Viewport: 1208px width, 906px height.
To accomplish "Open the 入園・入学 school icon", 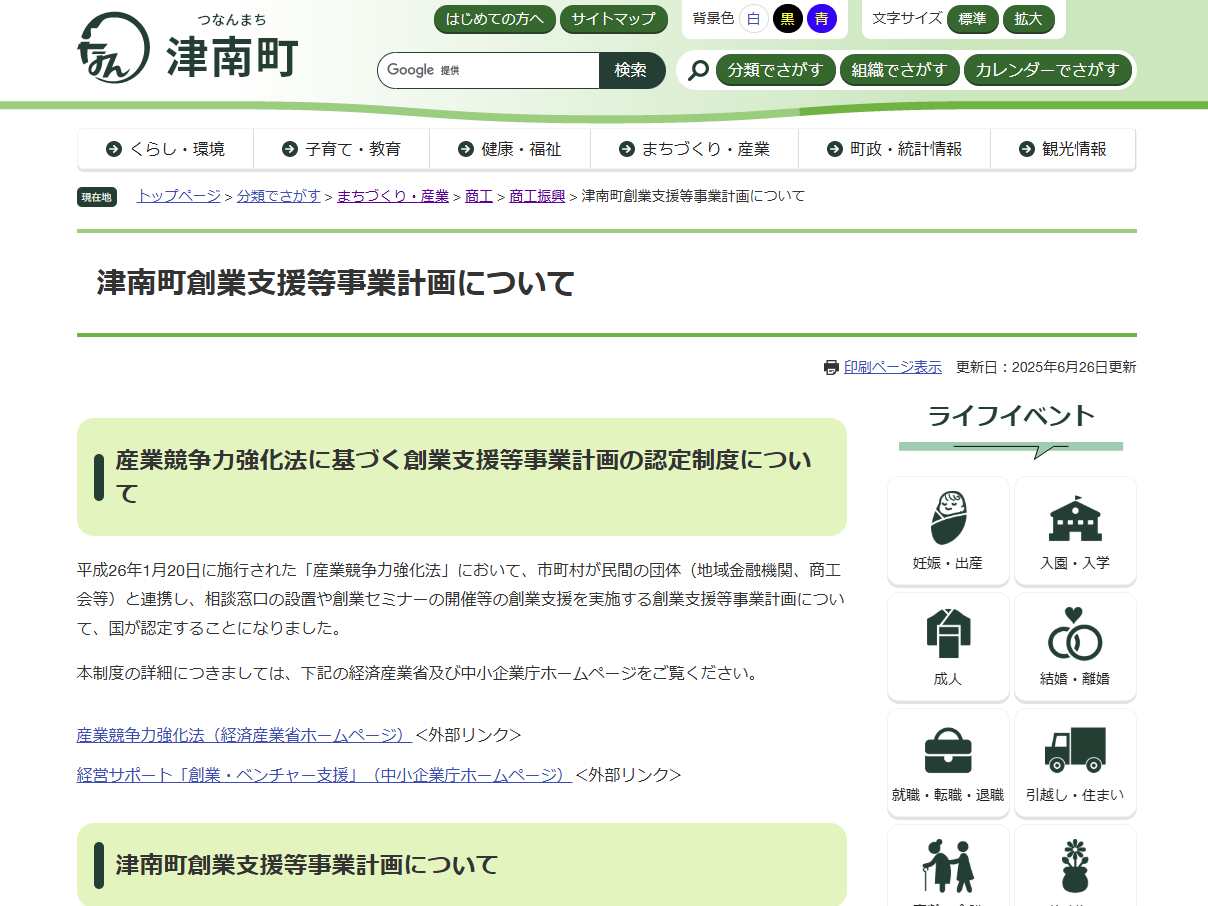I will [1075, 530].
